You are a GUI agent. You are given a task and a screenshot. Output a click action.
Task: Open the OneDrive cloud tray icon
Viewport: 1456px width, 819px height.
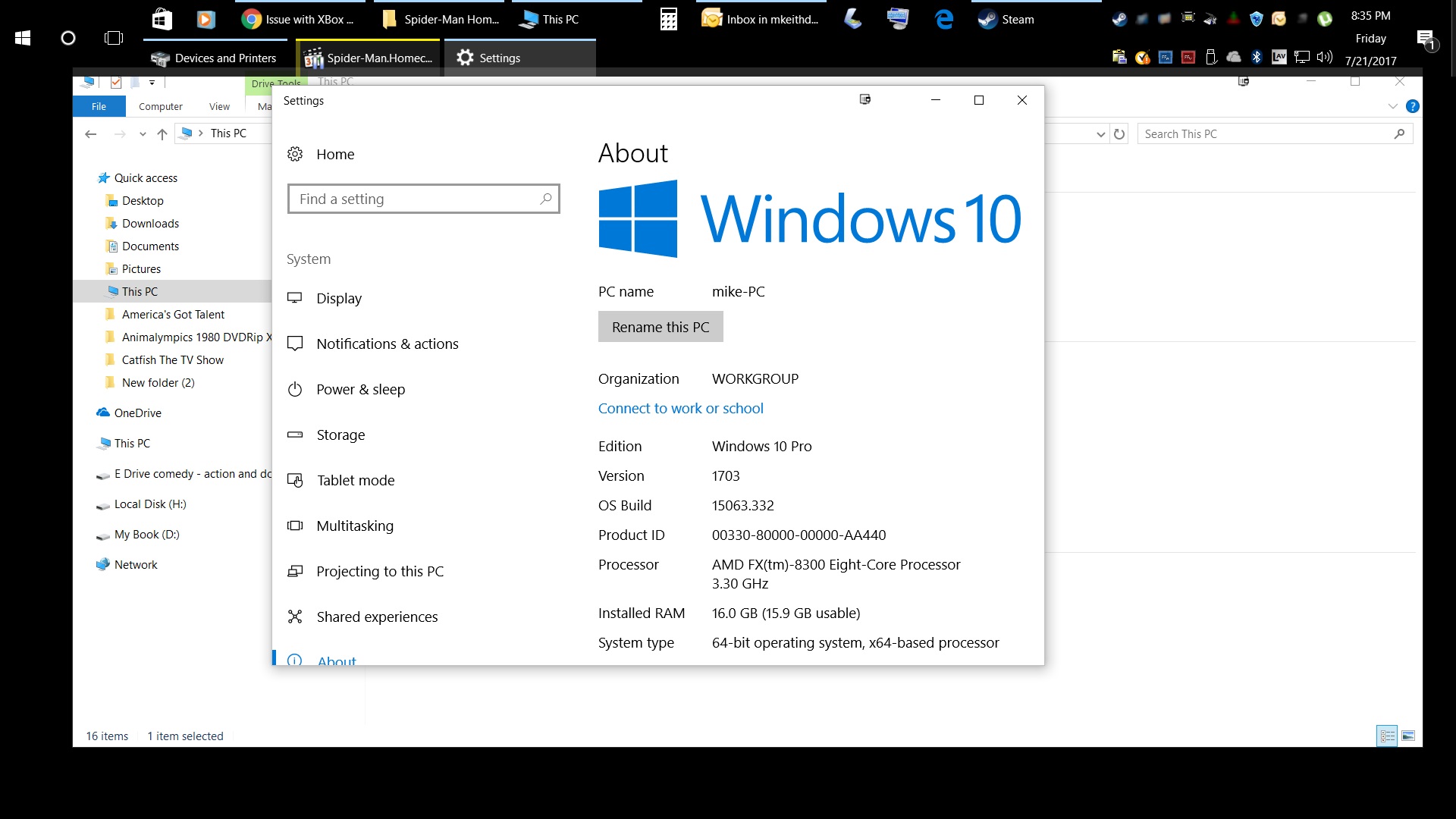[1234, 57]
